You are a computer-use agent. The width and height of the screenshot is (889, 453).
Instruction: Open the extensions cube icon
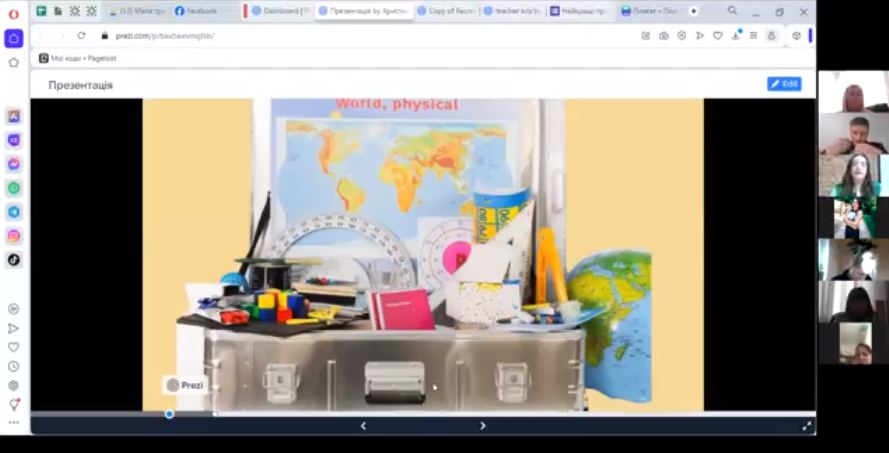tap(796, 36)
